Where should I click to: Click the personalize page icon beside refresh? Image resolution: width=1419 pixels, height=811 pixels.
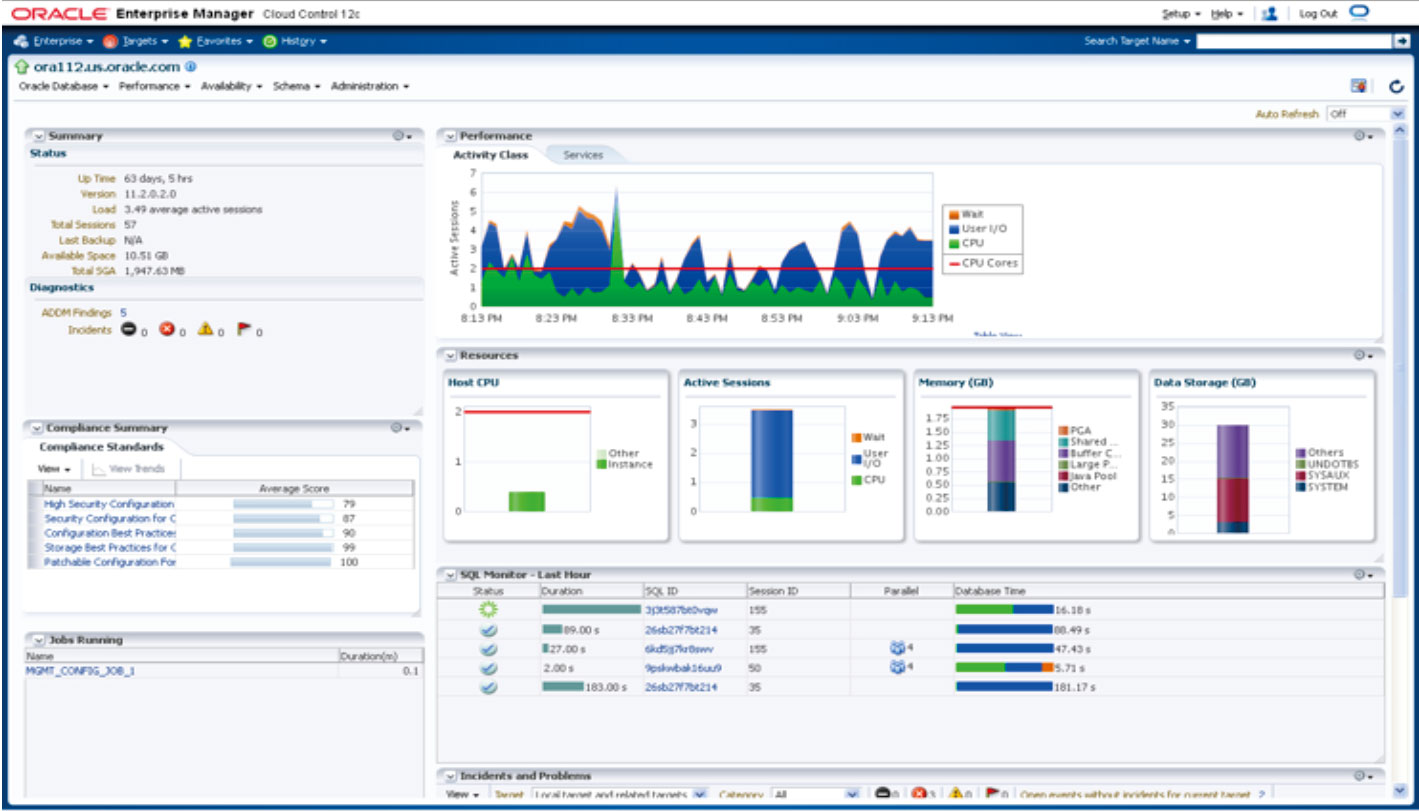[x=1359, y=87]
